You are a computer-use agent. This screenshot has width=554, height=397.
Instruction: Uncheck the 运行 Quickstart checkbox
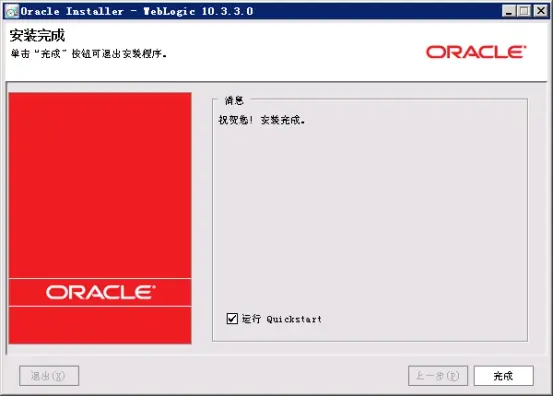[232, 318]
